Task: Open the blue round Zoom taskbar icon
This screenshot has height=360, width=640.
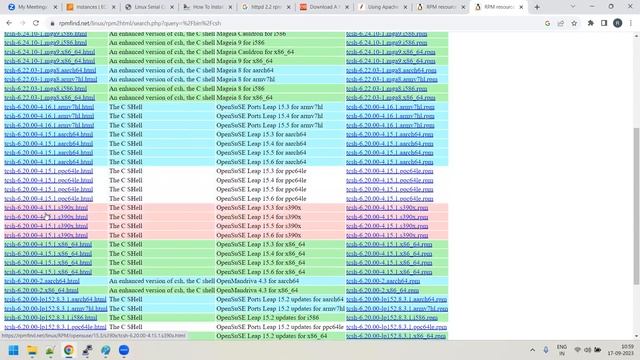Action: (124, 350)
